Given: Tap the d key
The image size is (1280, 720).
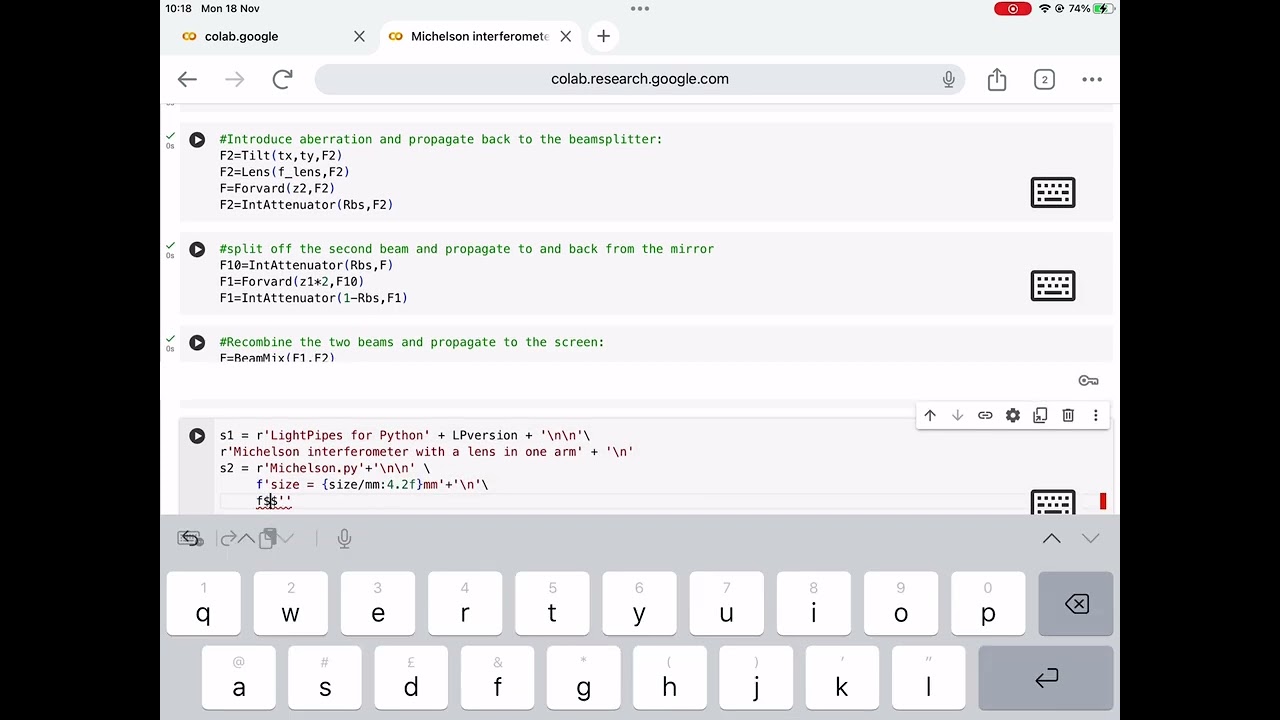Looking at the screenshot, I should pyautogui.click(x=411, y=679).
